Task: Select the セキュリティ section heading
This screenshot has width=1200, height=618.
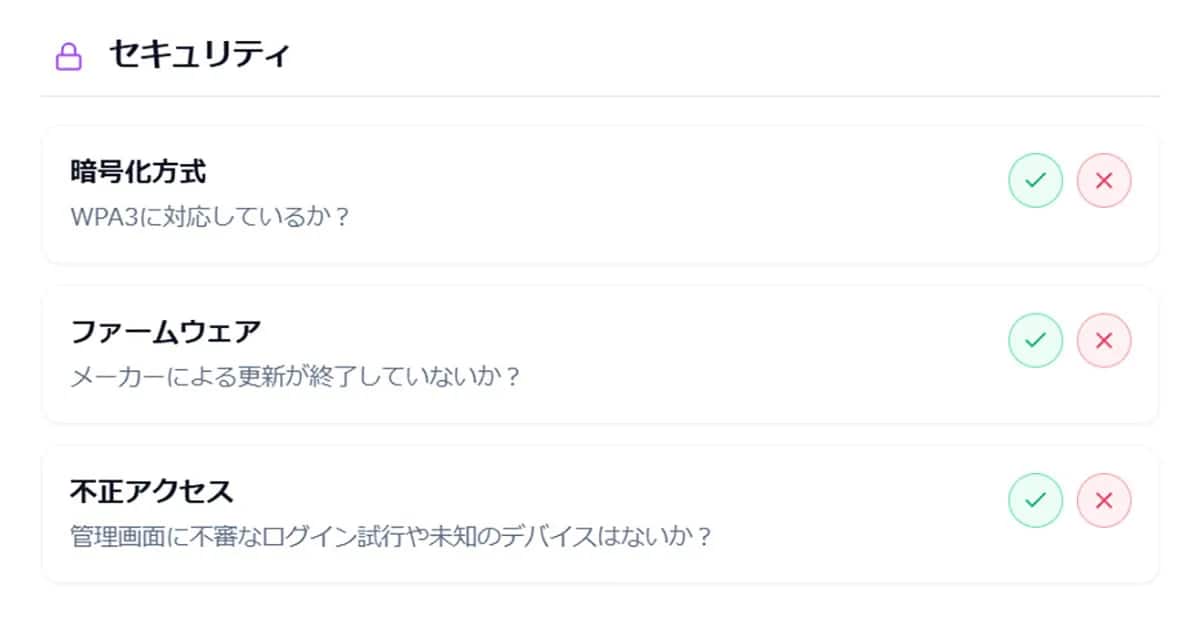Action: pyautogui.click(x=199, y=55)
